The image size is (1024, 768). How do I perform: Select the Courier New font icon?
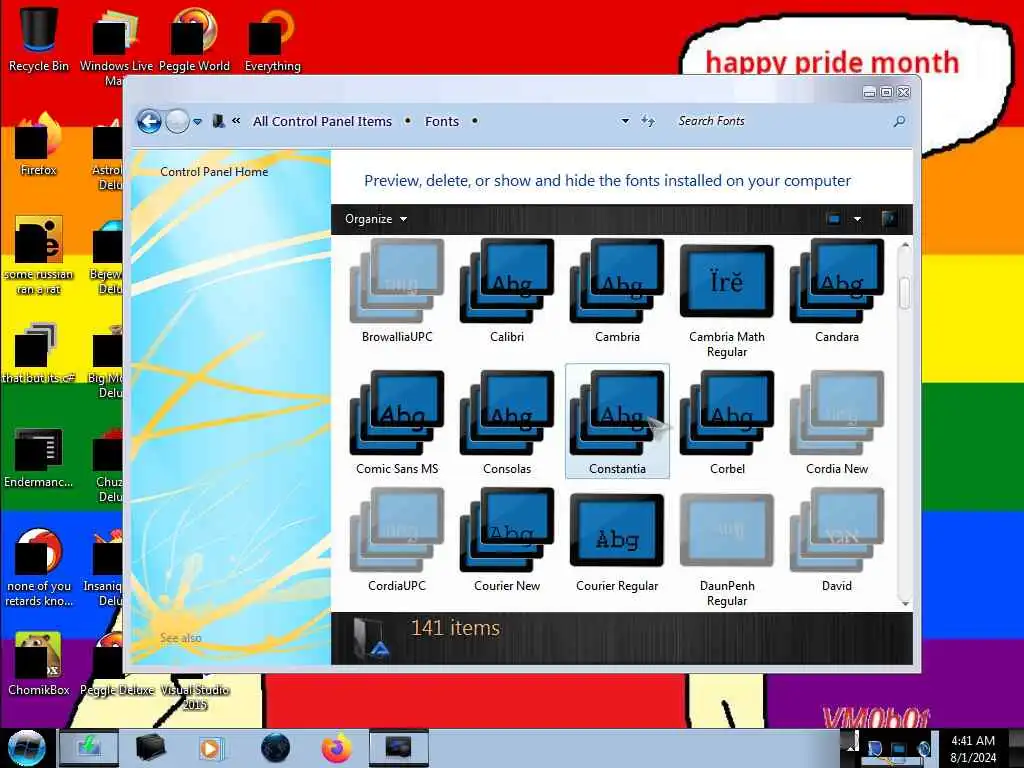[507, 530]
